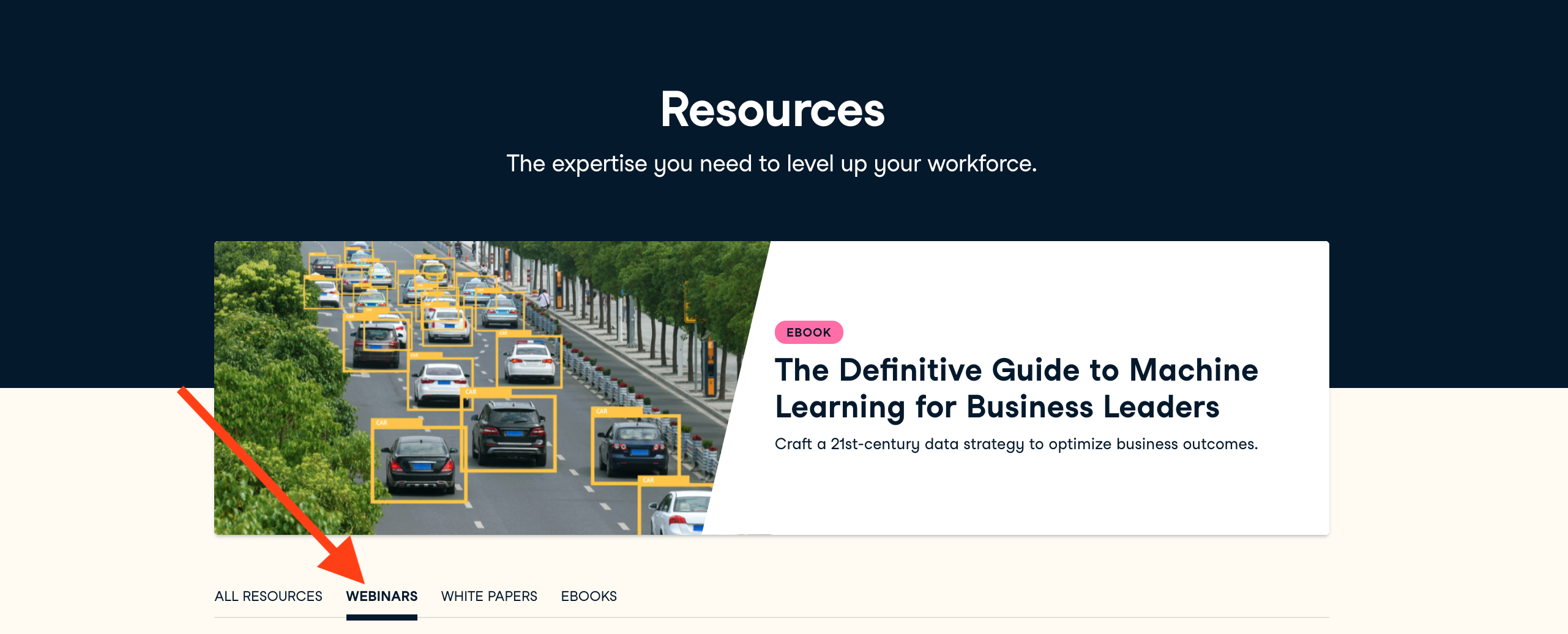The image size is (1568, 634).
Task: Open the ALL RESOURCES tab
Action: tap(268, 596)
